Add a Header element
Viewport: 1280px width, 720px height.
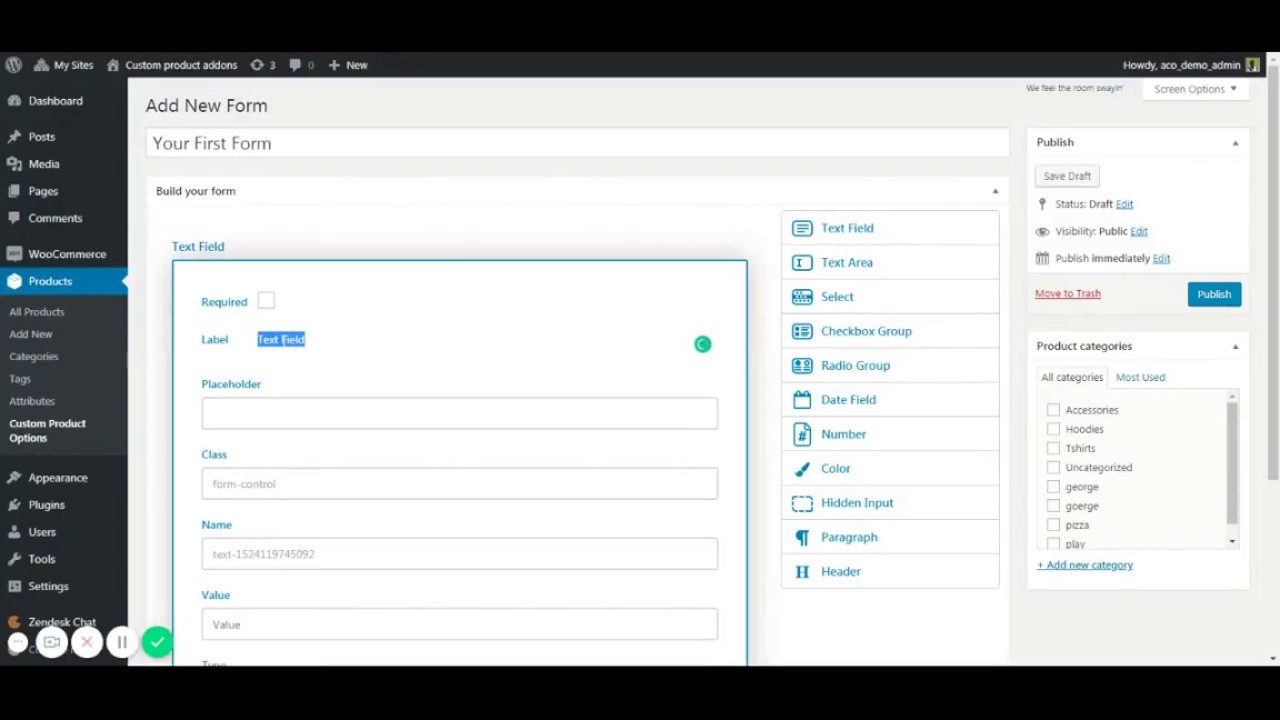[x=890, y=571]
